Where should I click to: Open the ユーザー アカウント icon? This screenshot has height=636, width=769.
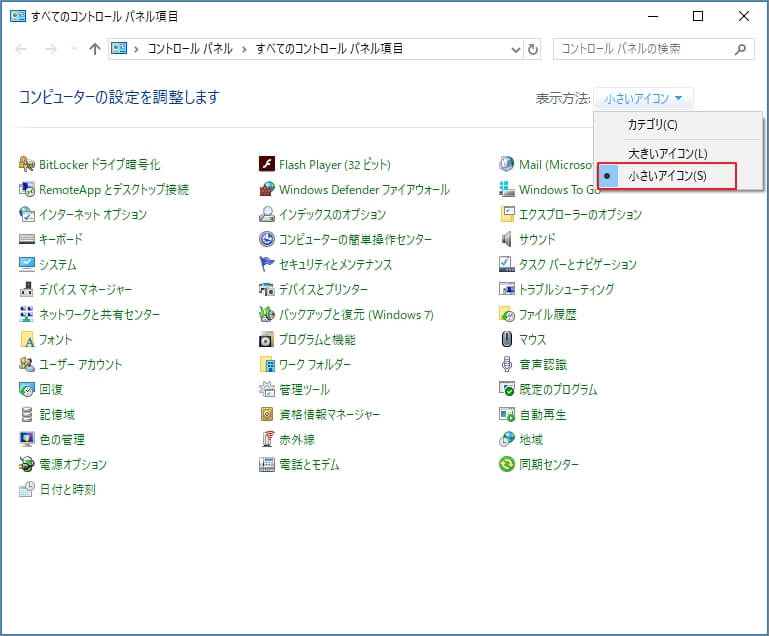tap(26, 364)
